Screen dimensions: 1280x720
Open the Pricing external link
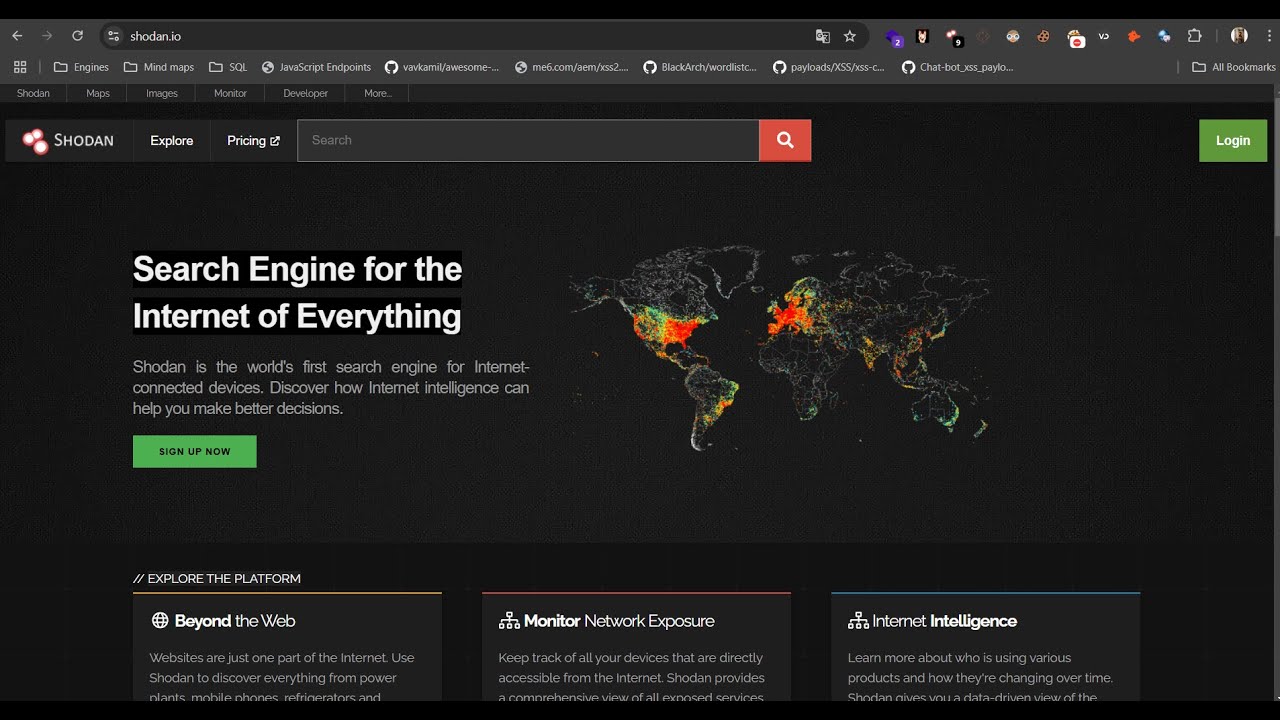point(253,141)
